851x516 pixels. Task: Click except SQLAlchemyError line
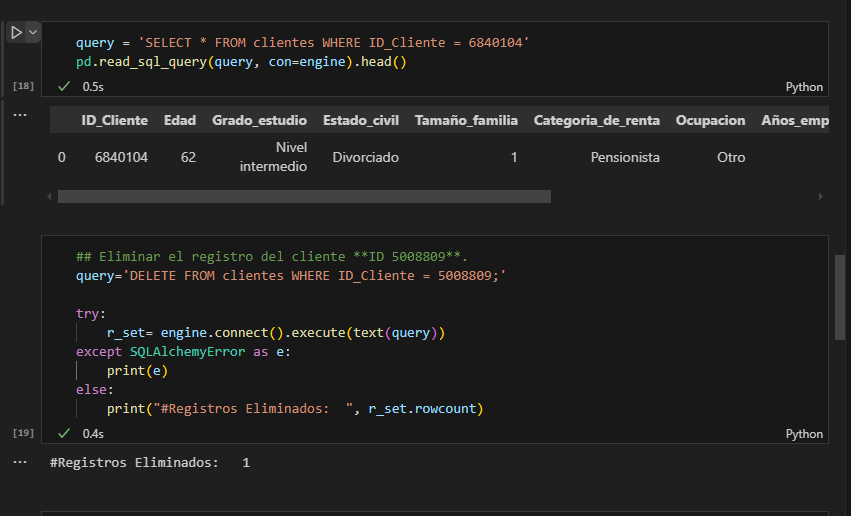[183, 352]
